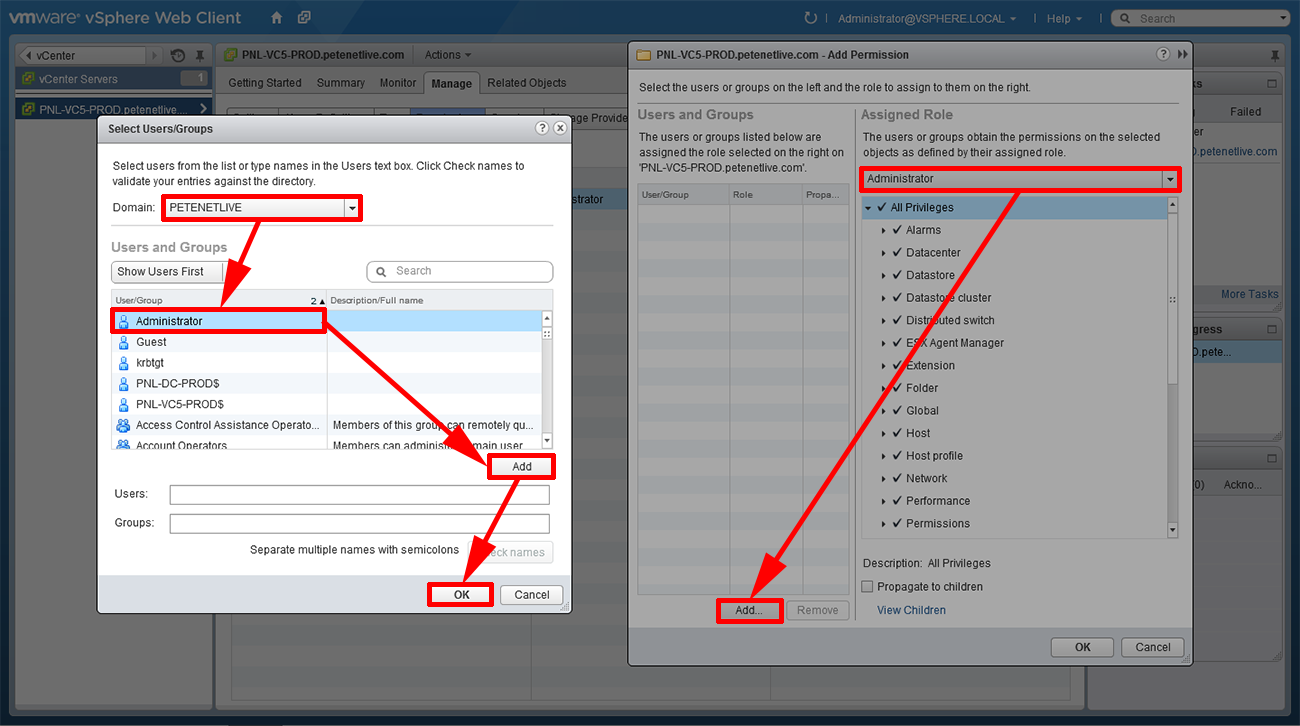Toggle the Alarms privilege checkmark
Viewport: 1300px width, 726px height.
897,230
